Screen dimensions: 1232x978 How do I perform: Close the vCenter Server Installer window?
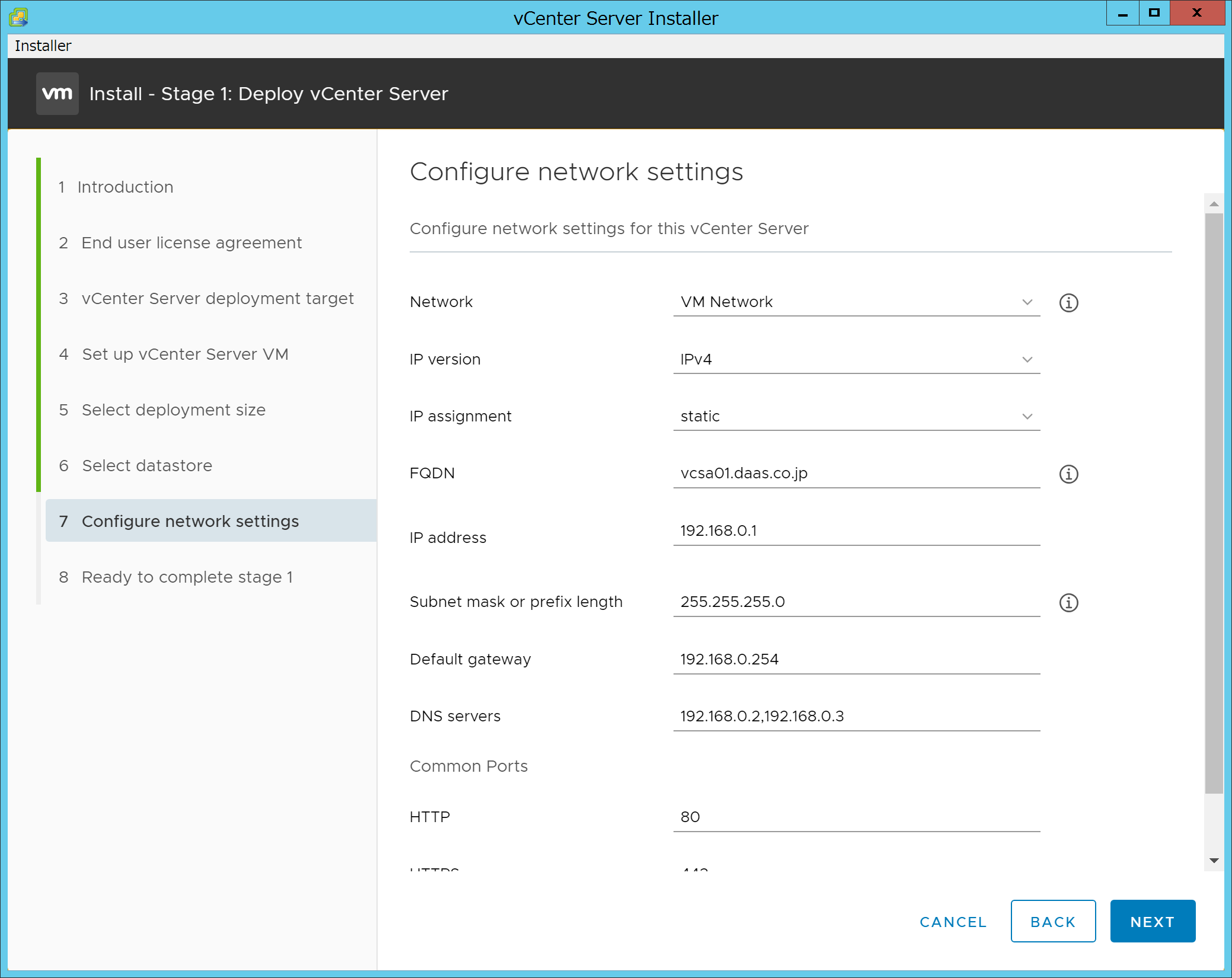click(1196, 13)
